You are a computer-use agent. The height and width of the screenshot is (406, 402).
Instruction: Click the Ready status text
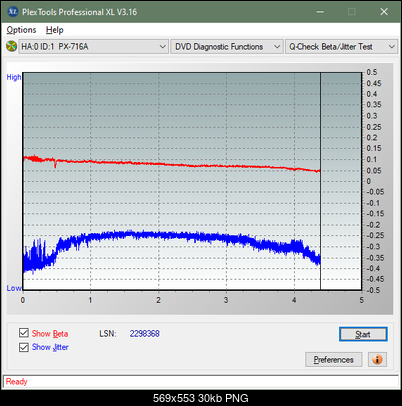[16, 381]
